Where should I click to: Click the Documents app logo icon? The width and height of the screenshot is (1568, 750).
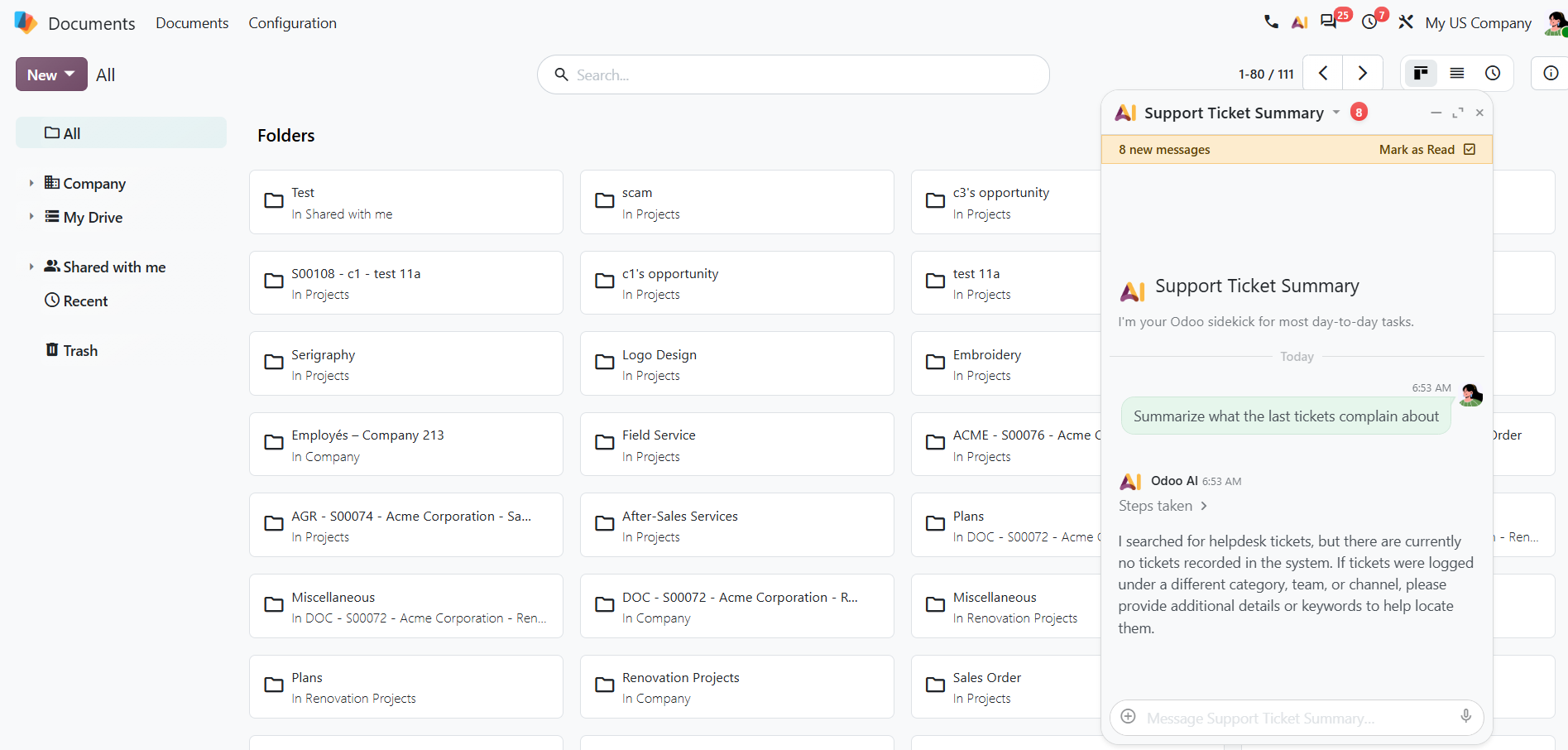coord(26,22)
